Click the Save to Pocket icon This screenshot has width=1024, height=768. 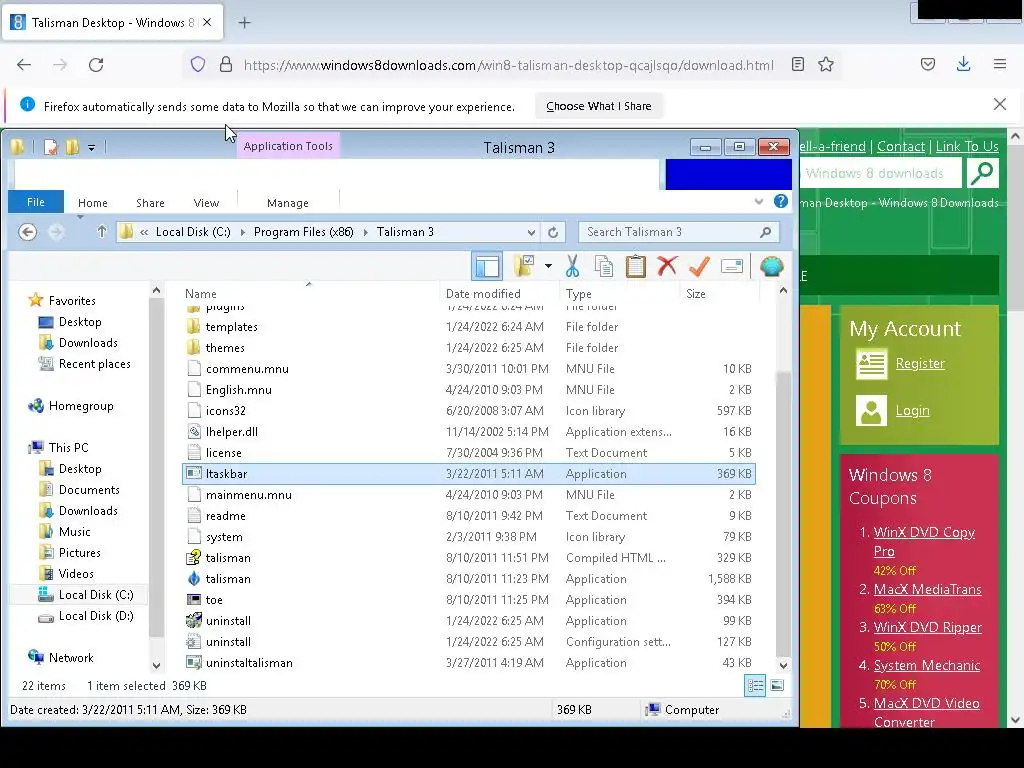pos(927,64)
